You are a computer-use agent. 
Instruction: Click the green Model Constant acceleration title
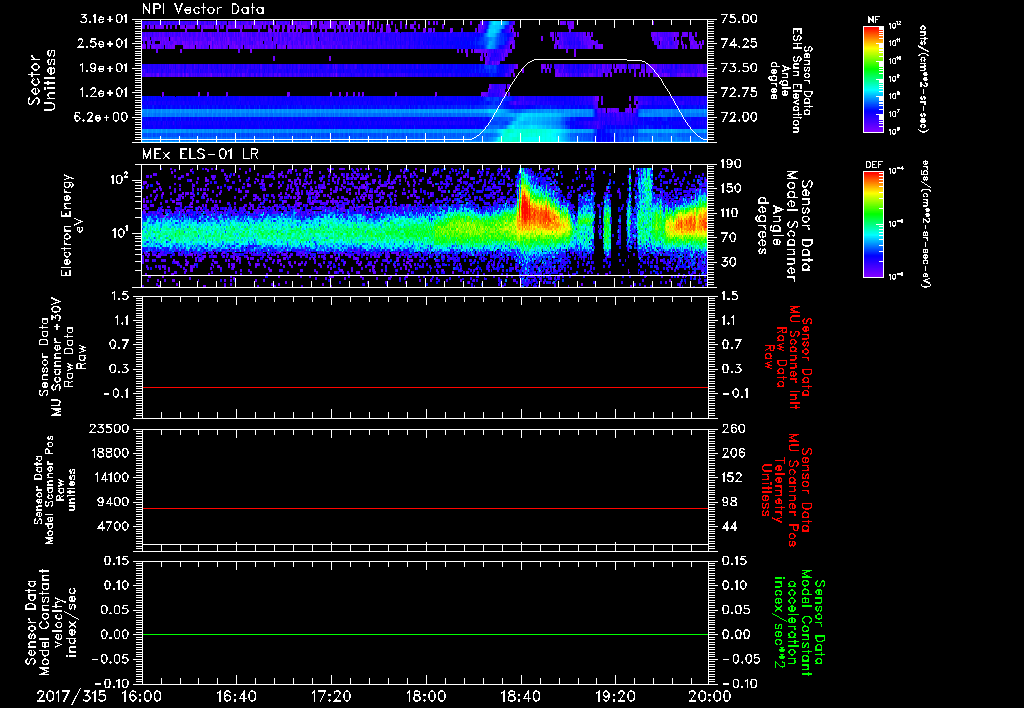coord(800,620)
